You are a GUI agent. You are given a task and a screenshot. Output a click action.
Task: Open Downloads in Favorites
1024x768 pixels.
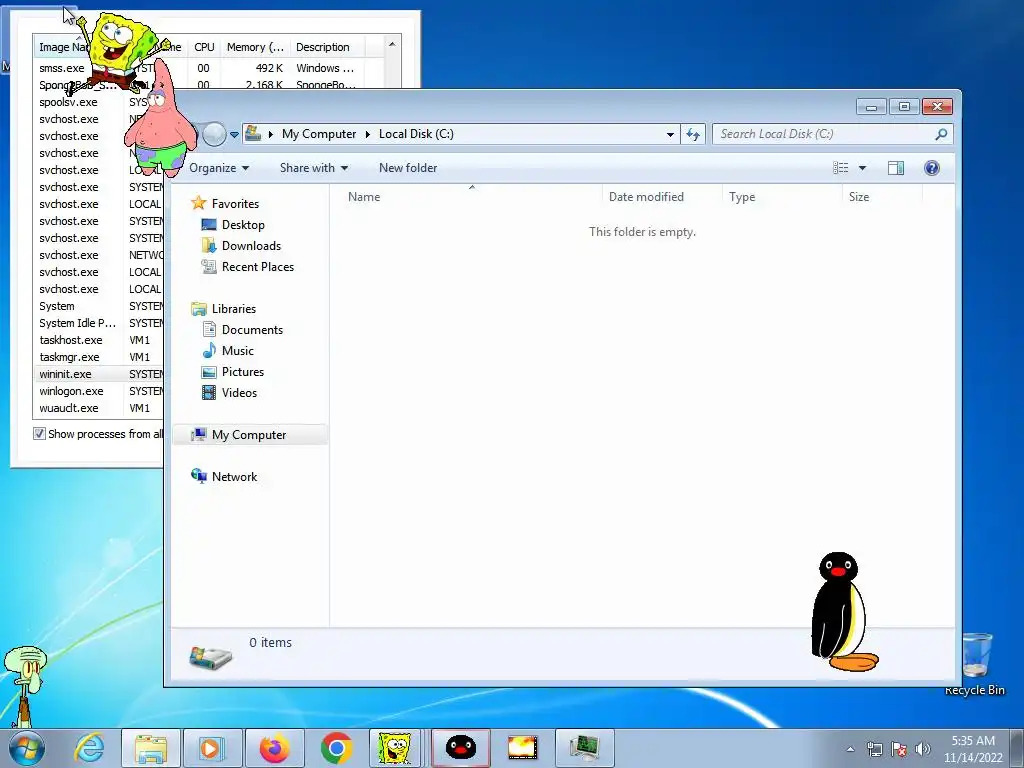pyautogui.click(x=251, y=246)
